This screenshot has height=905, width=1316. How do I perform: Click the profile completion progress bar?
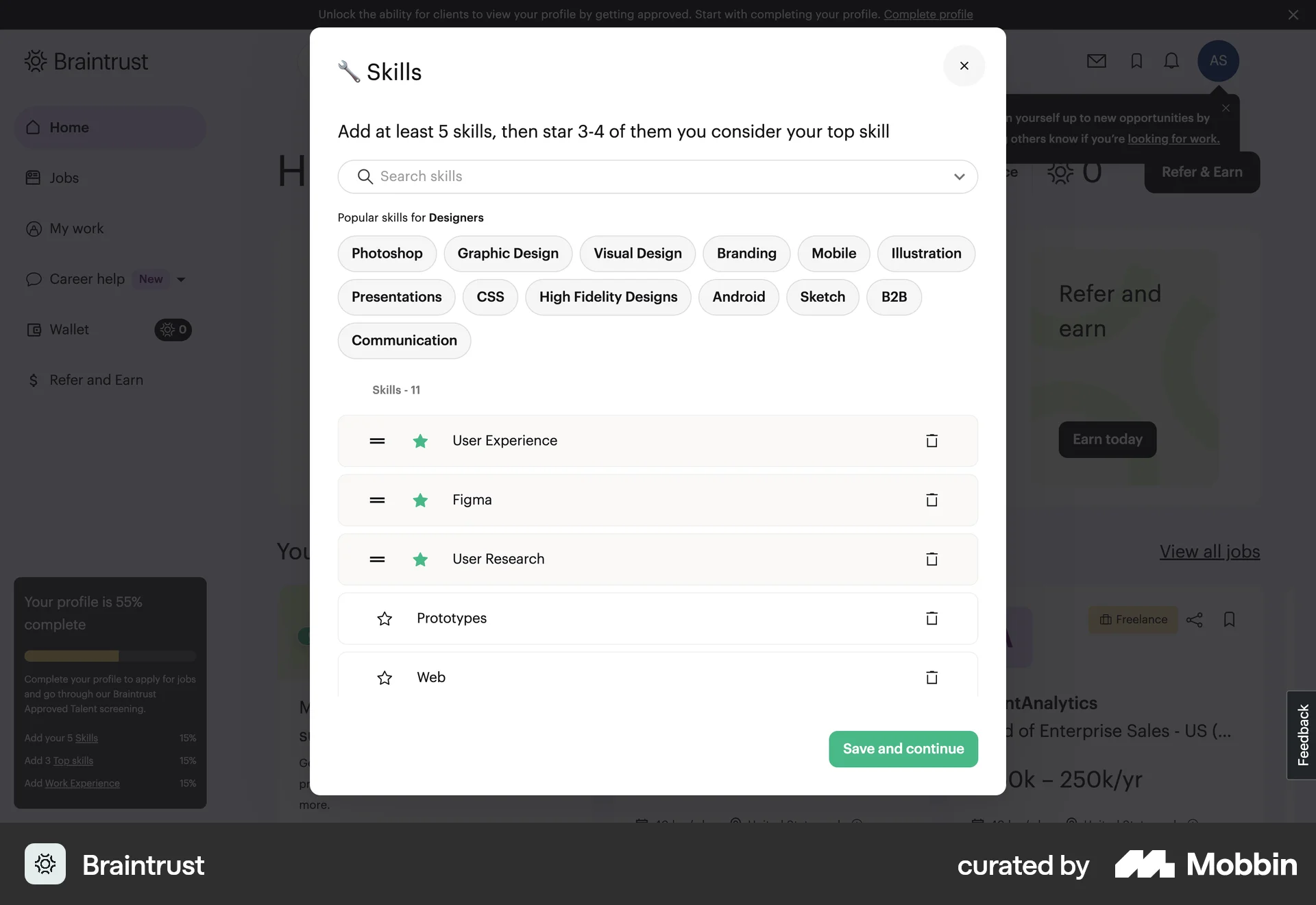point(110,656)
